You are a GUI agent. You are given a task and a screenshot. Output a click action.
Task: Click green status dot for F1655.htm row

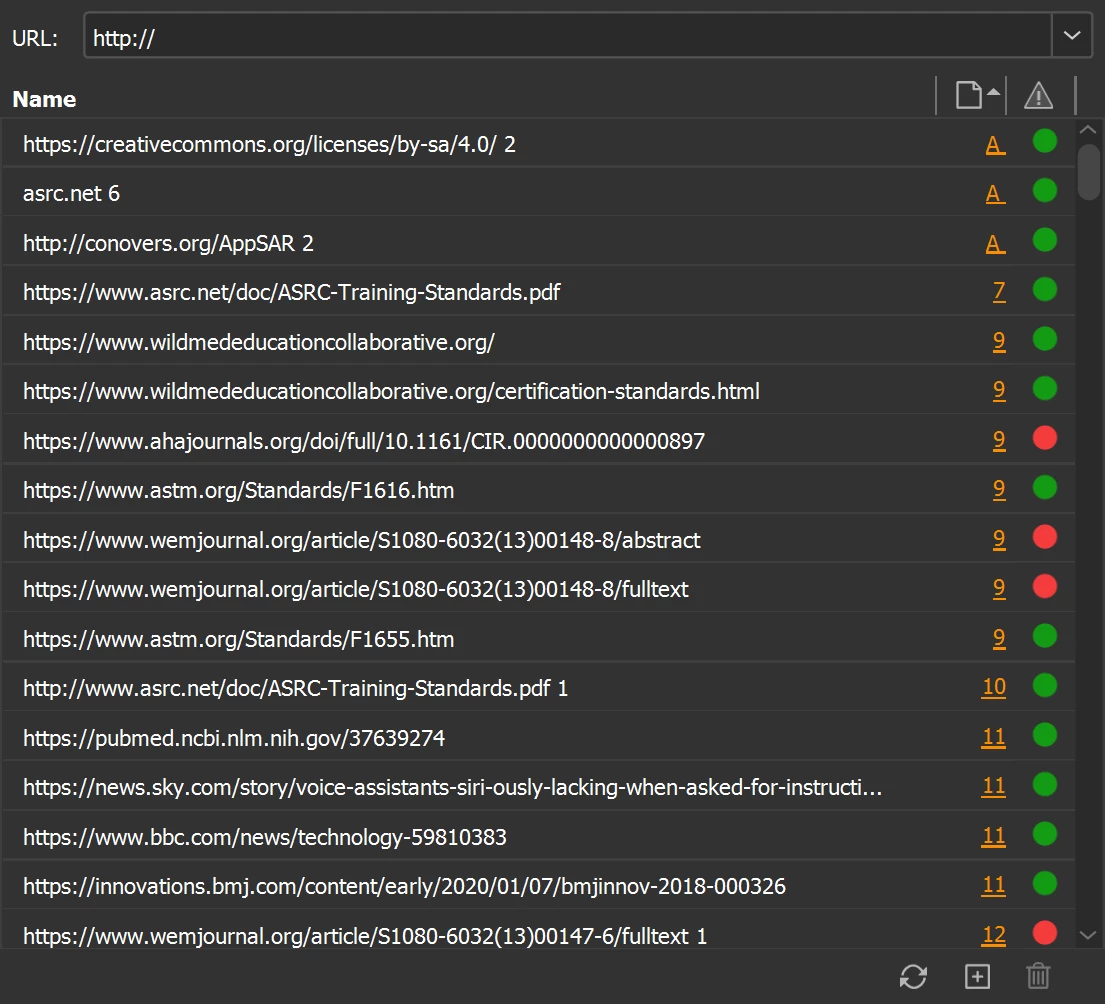coord(1044,636)
